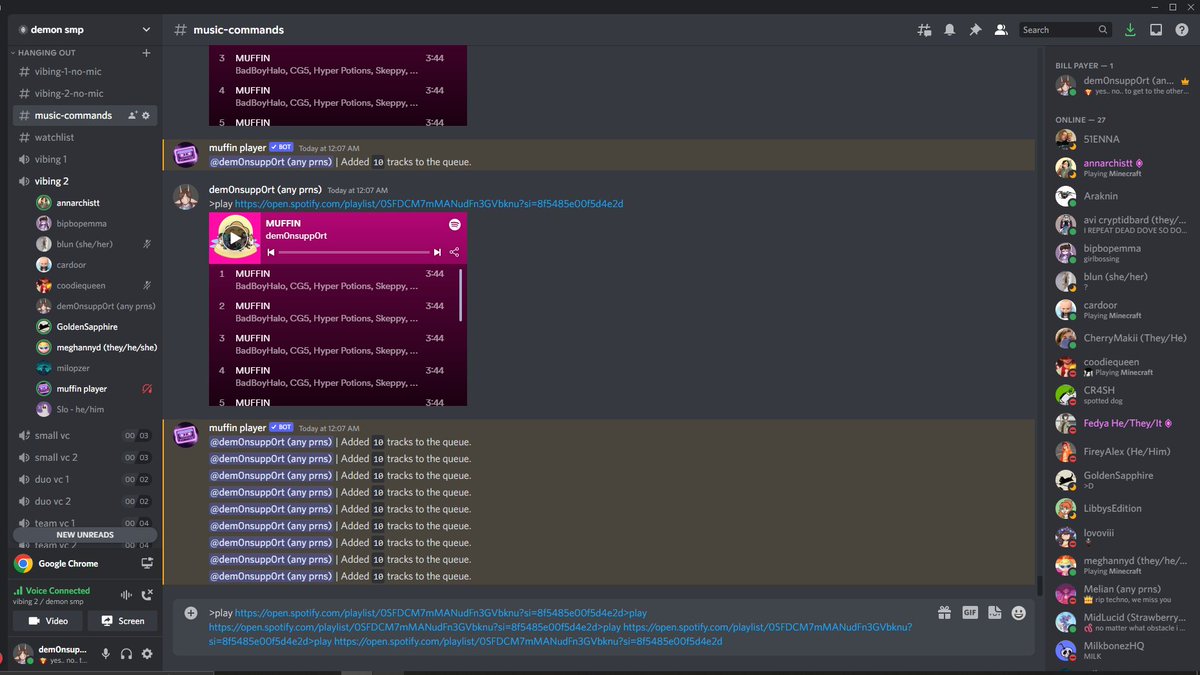
Task: Add attachment with the plus icon
Action: pos(191,612)
